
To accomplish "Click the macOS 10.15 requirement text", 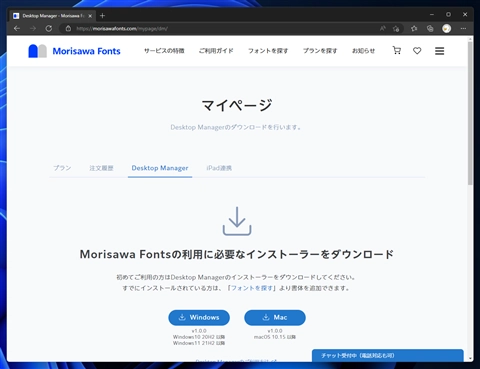I will point(275,337).
